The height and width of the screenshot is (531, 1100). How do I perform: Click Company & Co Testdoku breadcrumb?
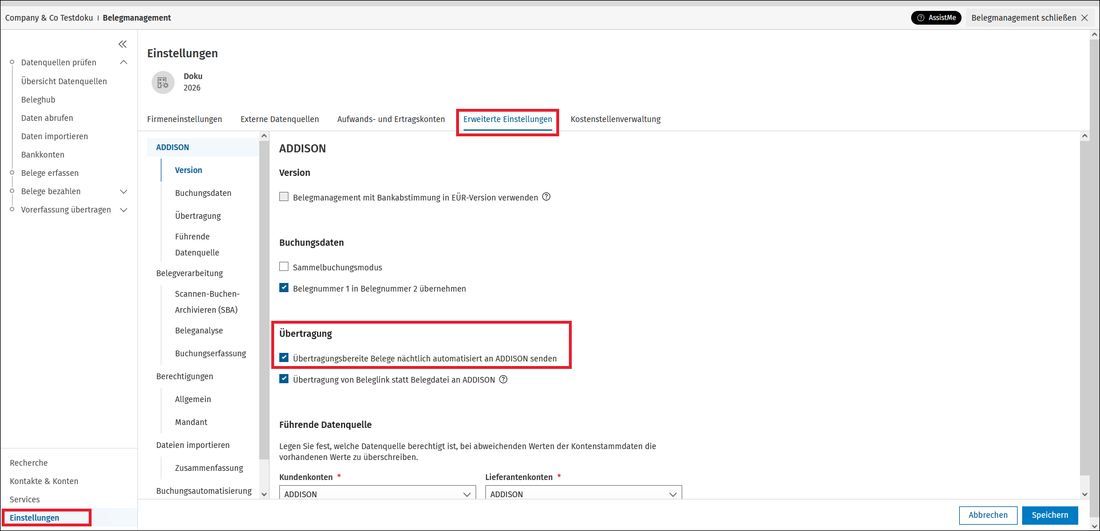(49, 18)
